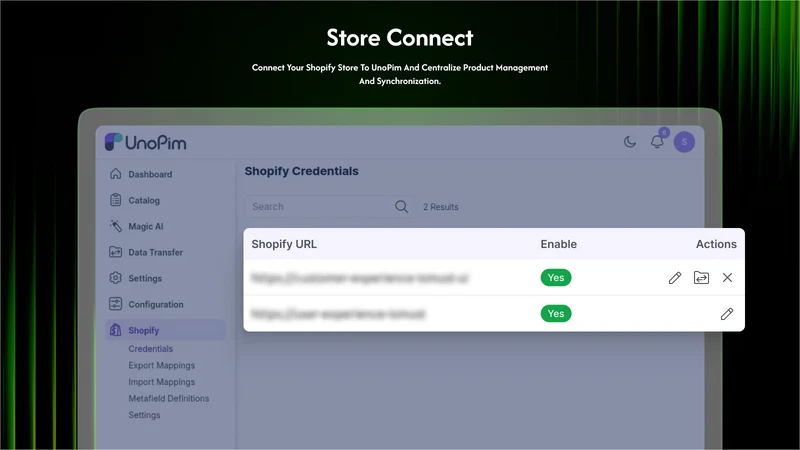
Task: Open the user avatar S menu
Action: [684, 142]
